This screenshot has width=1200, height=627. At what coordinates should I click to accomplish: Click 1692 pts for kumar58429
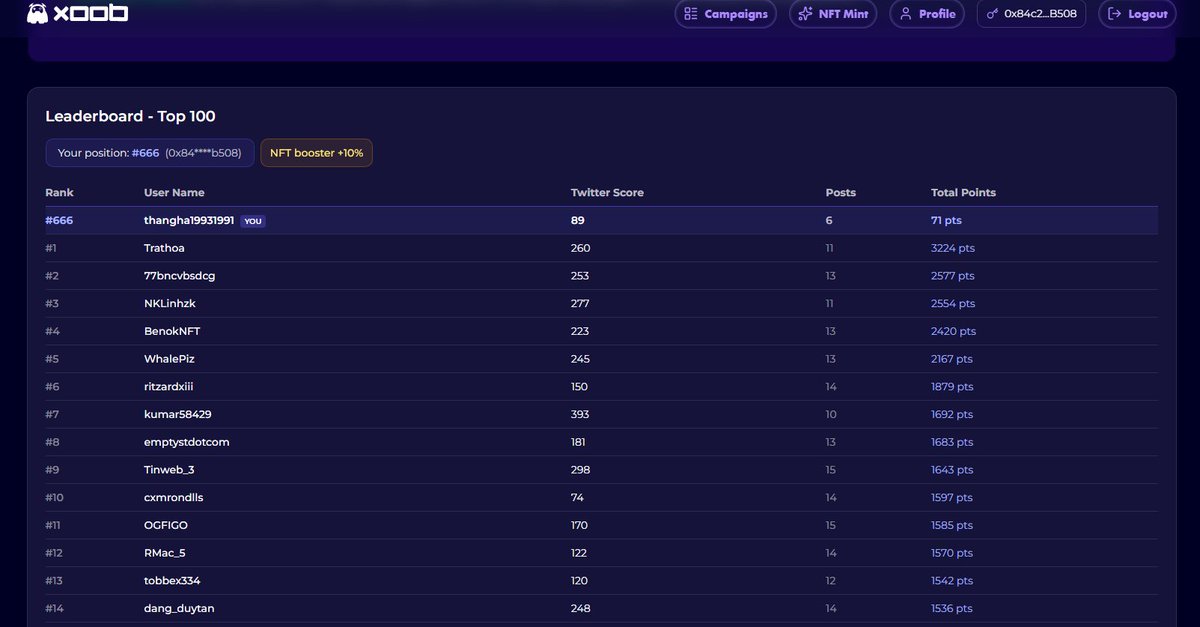click(x=952, y=414)
